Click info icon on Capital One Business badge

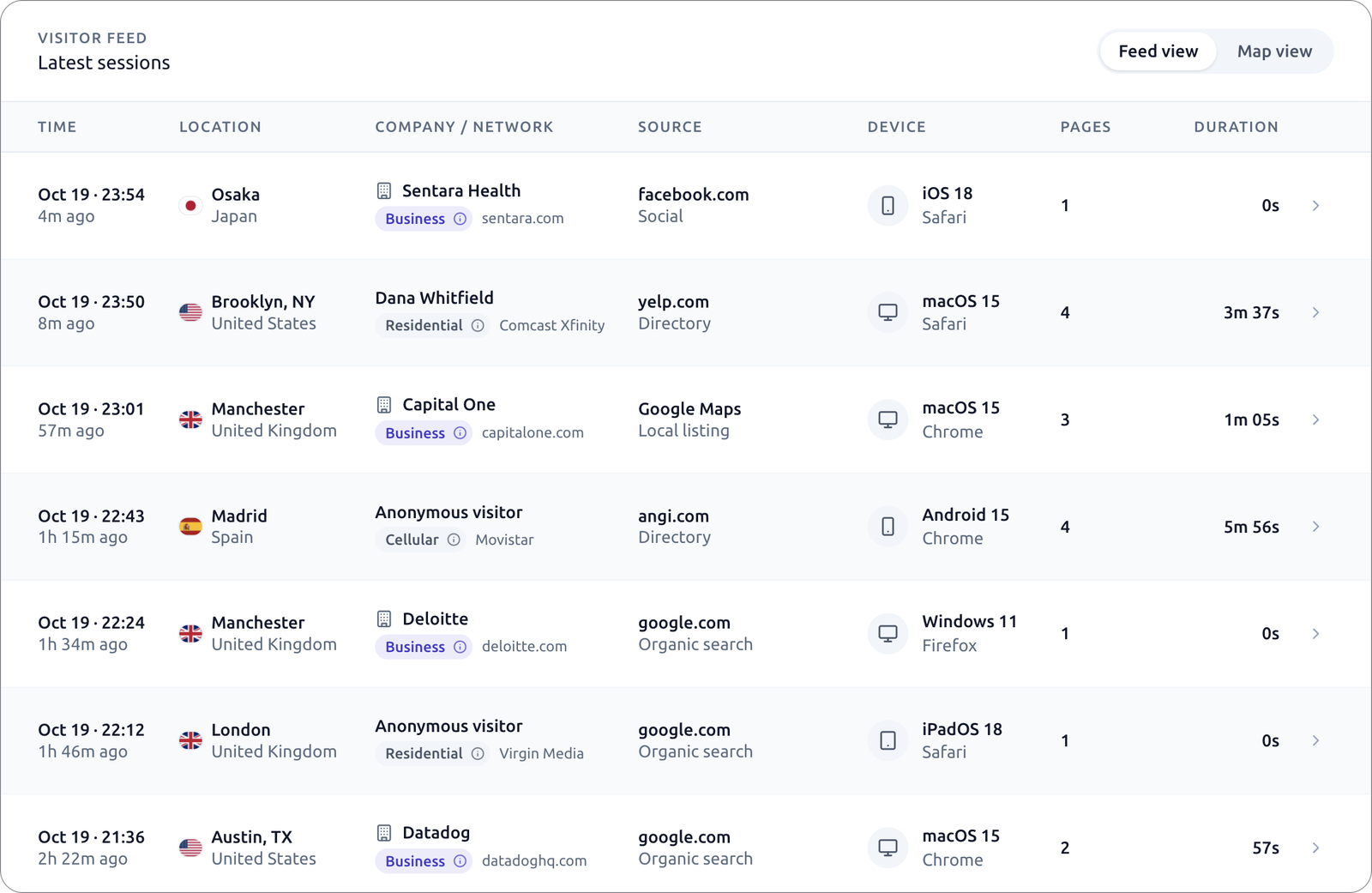[460, 433]
